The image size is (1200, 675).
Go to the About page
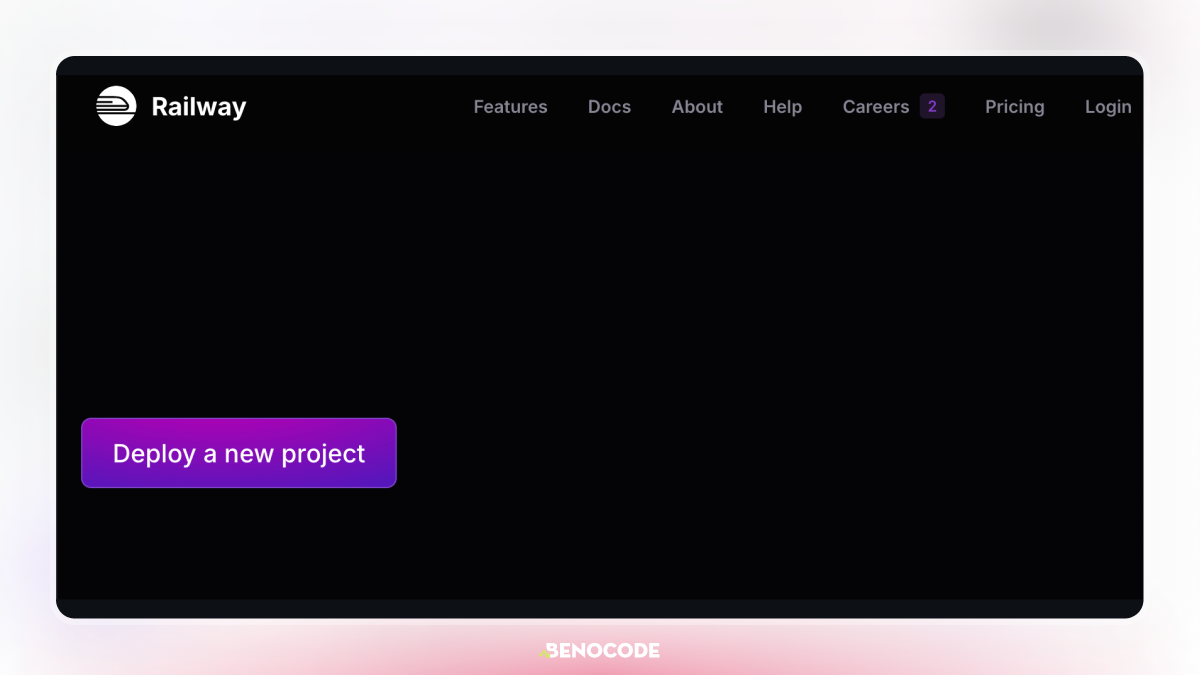697,107
